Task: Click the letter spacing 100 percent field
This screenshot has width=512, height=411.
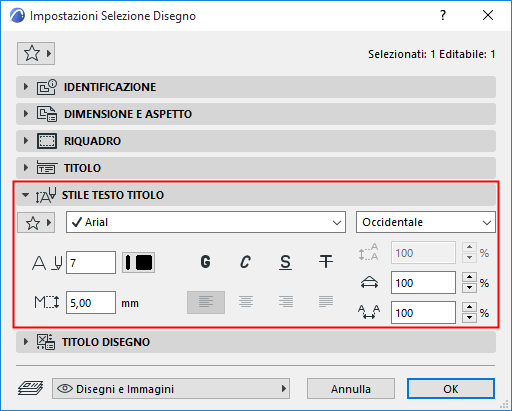Action: click(x=423, y=313)
